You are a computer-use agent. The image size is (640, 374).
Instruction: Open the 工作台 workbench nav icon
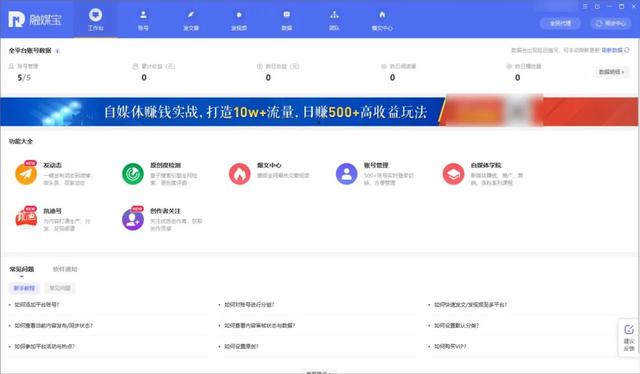point(96,16)
